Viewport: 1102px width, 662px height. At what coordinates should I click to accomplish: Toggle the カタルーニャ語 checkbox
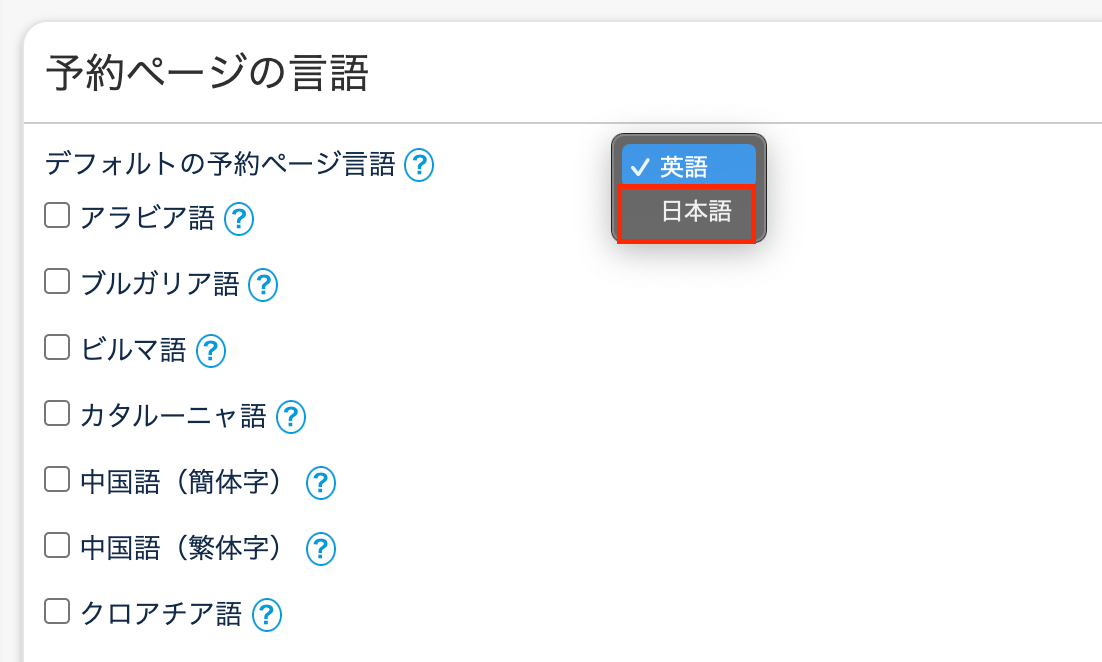tap(57, 414)
